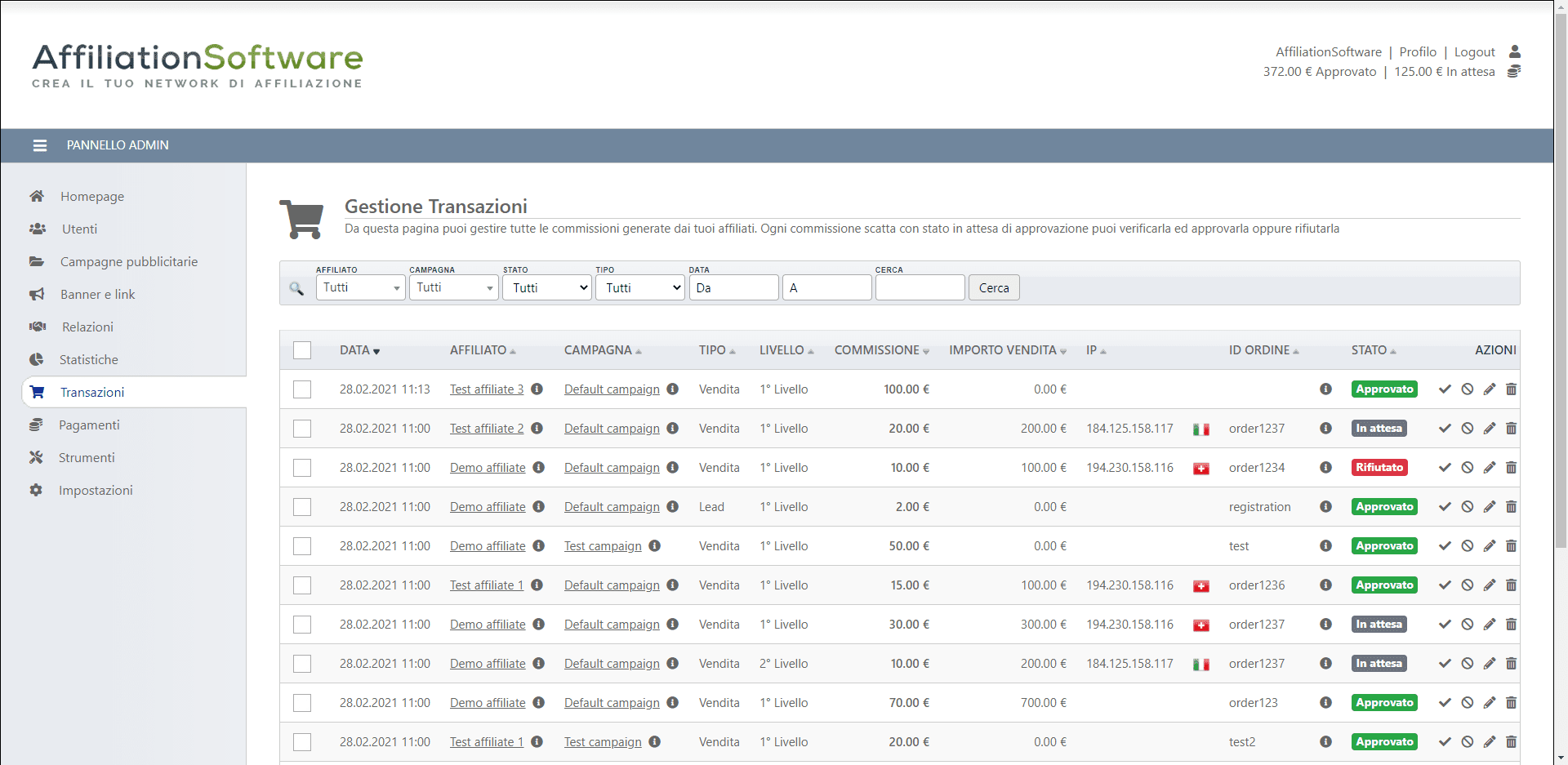The width and height of the screenshot is (1568, 765).
Task: Open order details info icon for order1236
Action: pyautogui.click(x=1325, y=585)
